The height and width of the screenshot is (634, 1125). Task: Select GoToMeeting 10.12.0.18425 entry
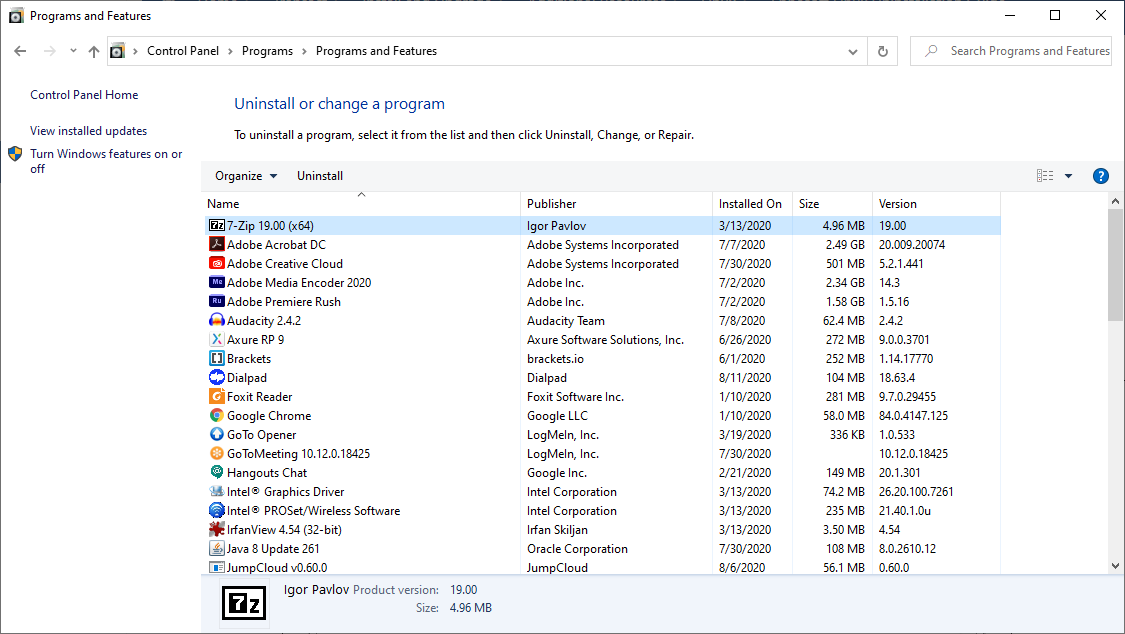[x=298, y=453]
